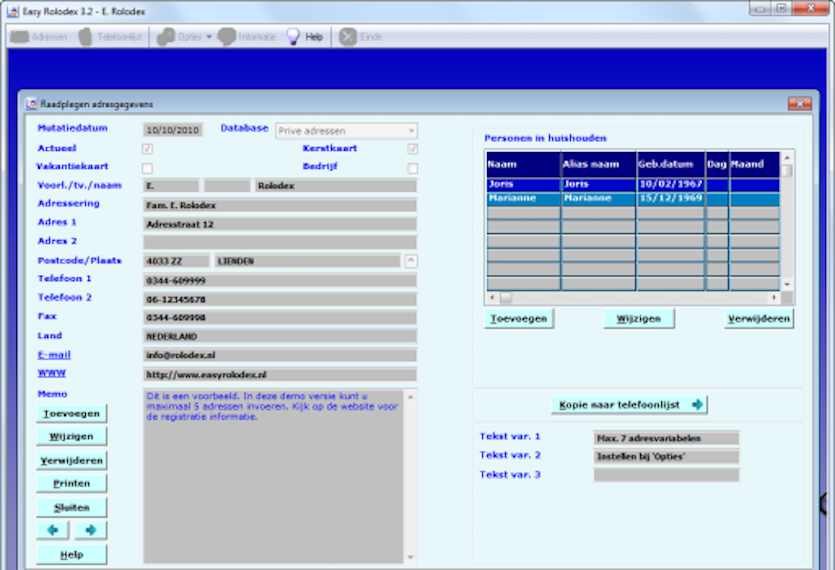The height and width of the screenshot is (570, 835).
Task: Click the Fax field
Action: 280,317
